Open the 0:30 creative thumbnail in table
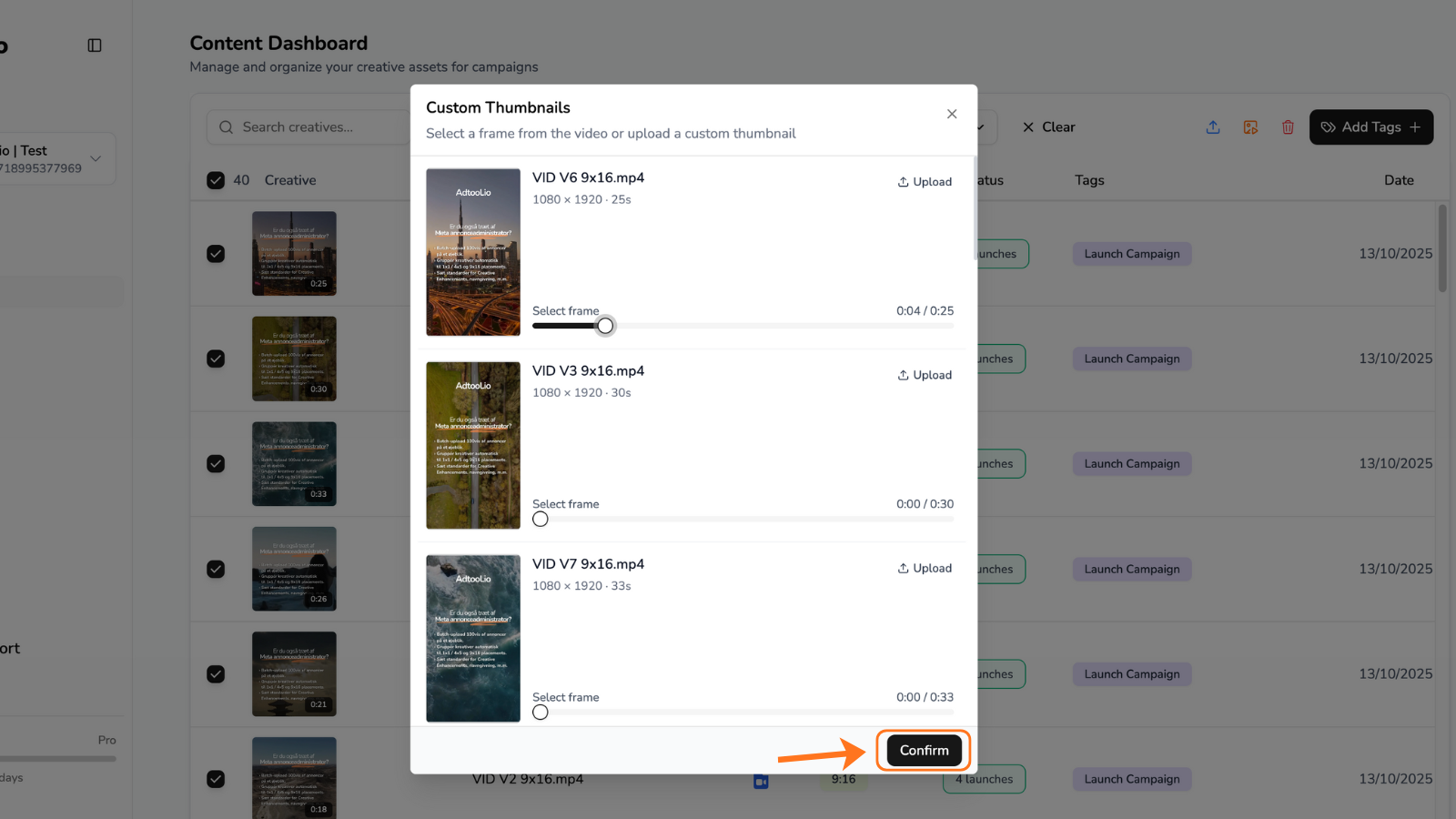 coord(294,359)
